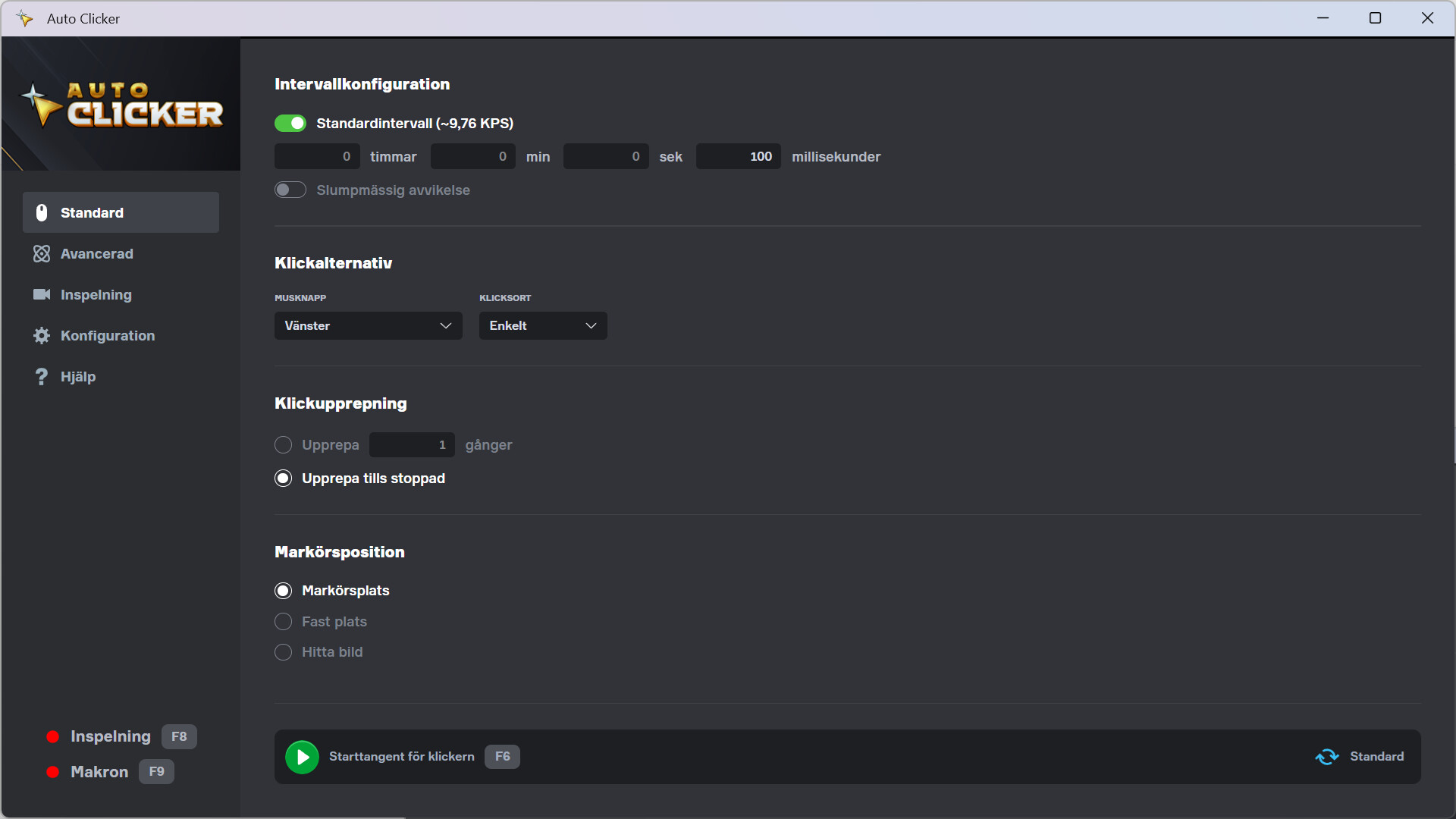Screen dimensions: 1456x819
Task: Select Fast plats radio option
Action: [283, 622]
